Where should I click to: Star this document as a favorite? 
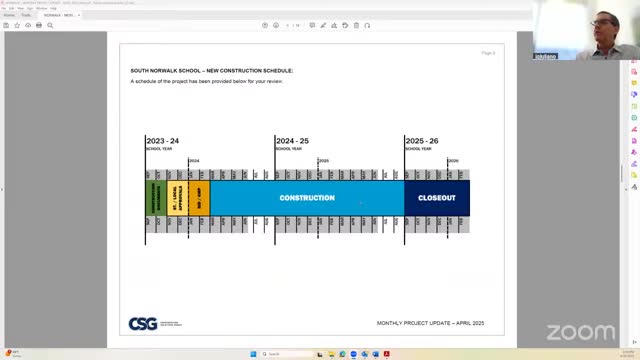click(17, 25)
